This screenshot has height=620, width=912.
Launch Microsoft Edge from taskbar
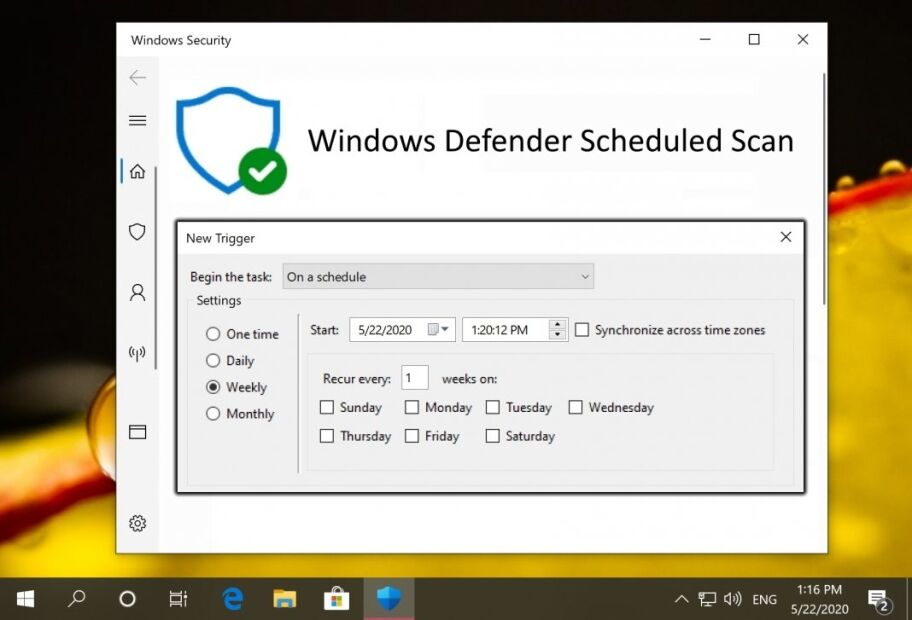(x=233, y=599)
